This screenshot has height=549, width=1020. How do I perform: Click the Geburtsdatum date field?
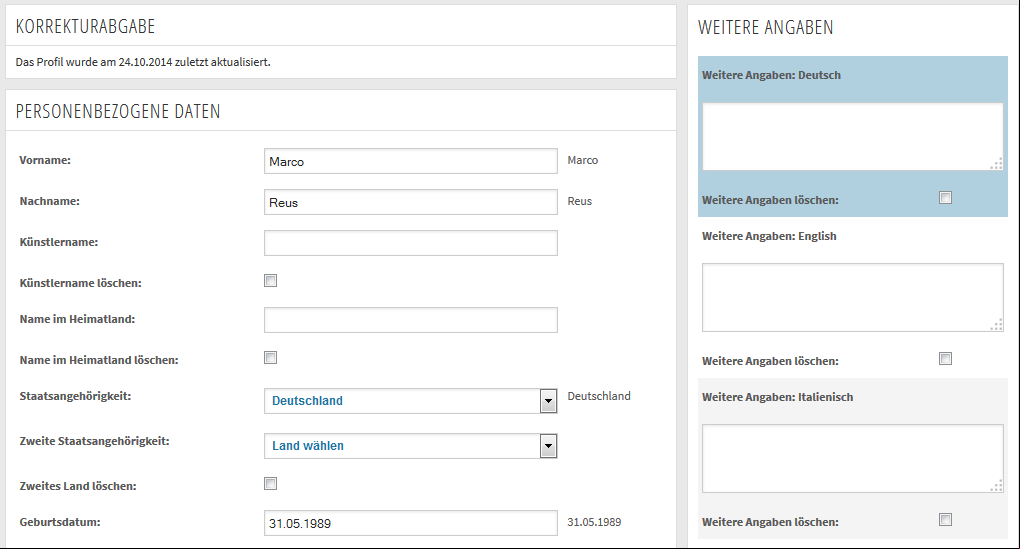click(410, 523)
